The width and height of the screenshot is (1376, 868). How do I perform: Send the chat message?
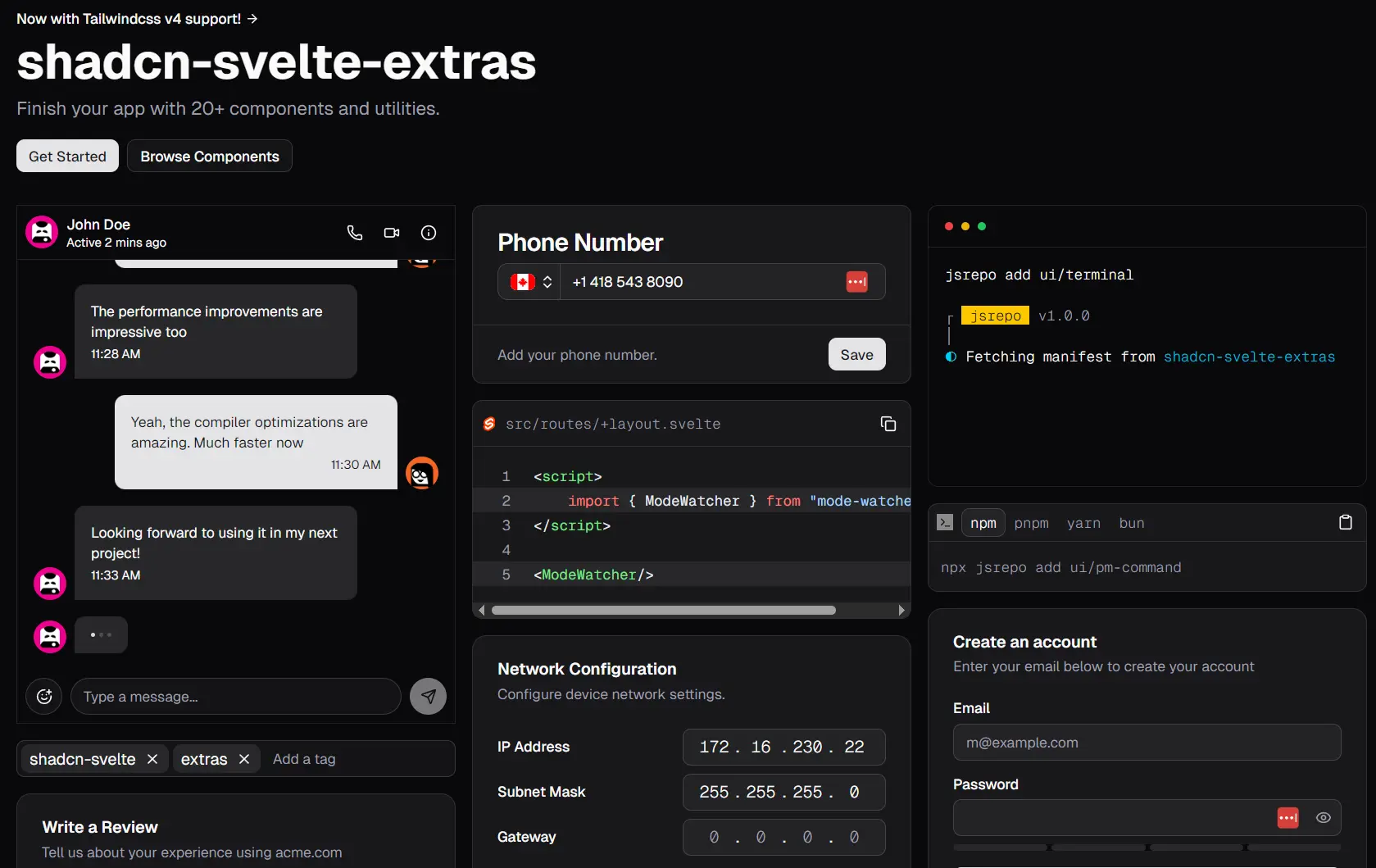point(428,696)
